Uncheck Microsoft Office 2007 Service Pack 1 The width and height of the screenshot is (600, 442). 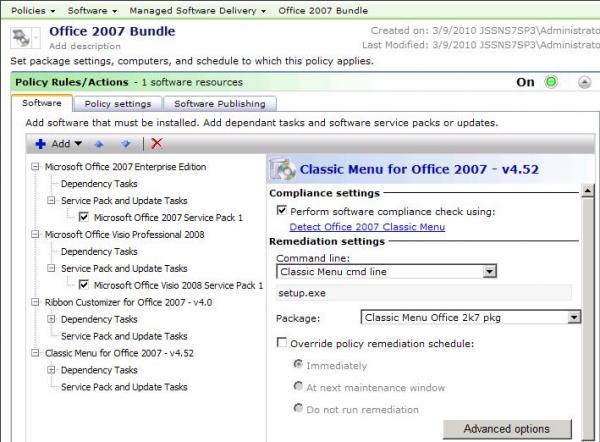pyautogui.click(x=83, y=217)
